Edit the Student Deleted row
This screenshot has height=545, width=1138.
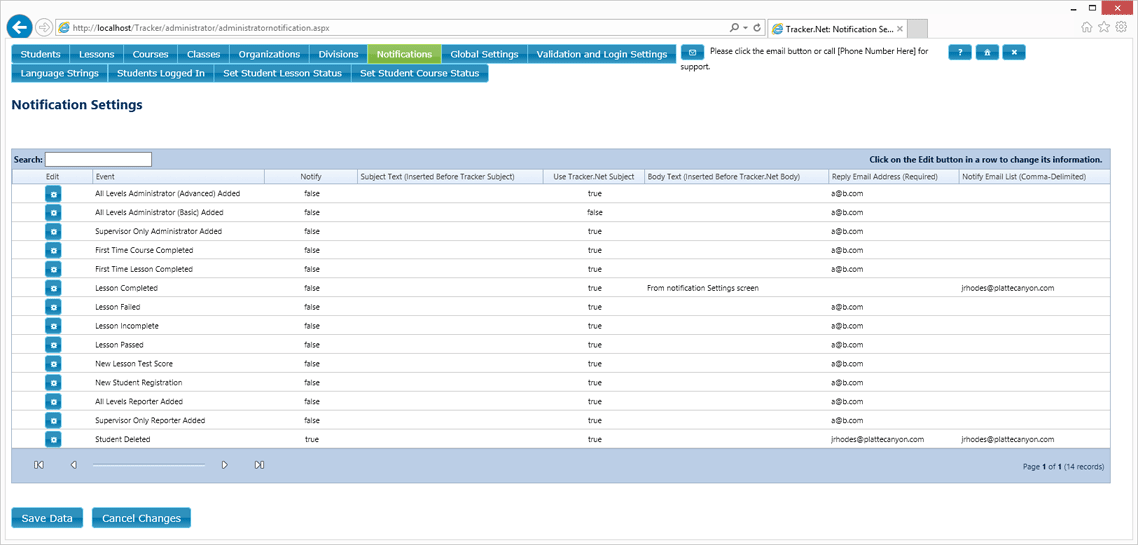point(53,439)
